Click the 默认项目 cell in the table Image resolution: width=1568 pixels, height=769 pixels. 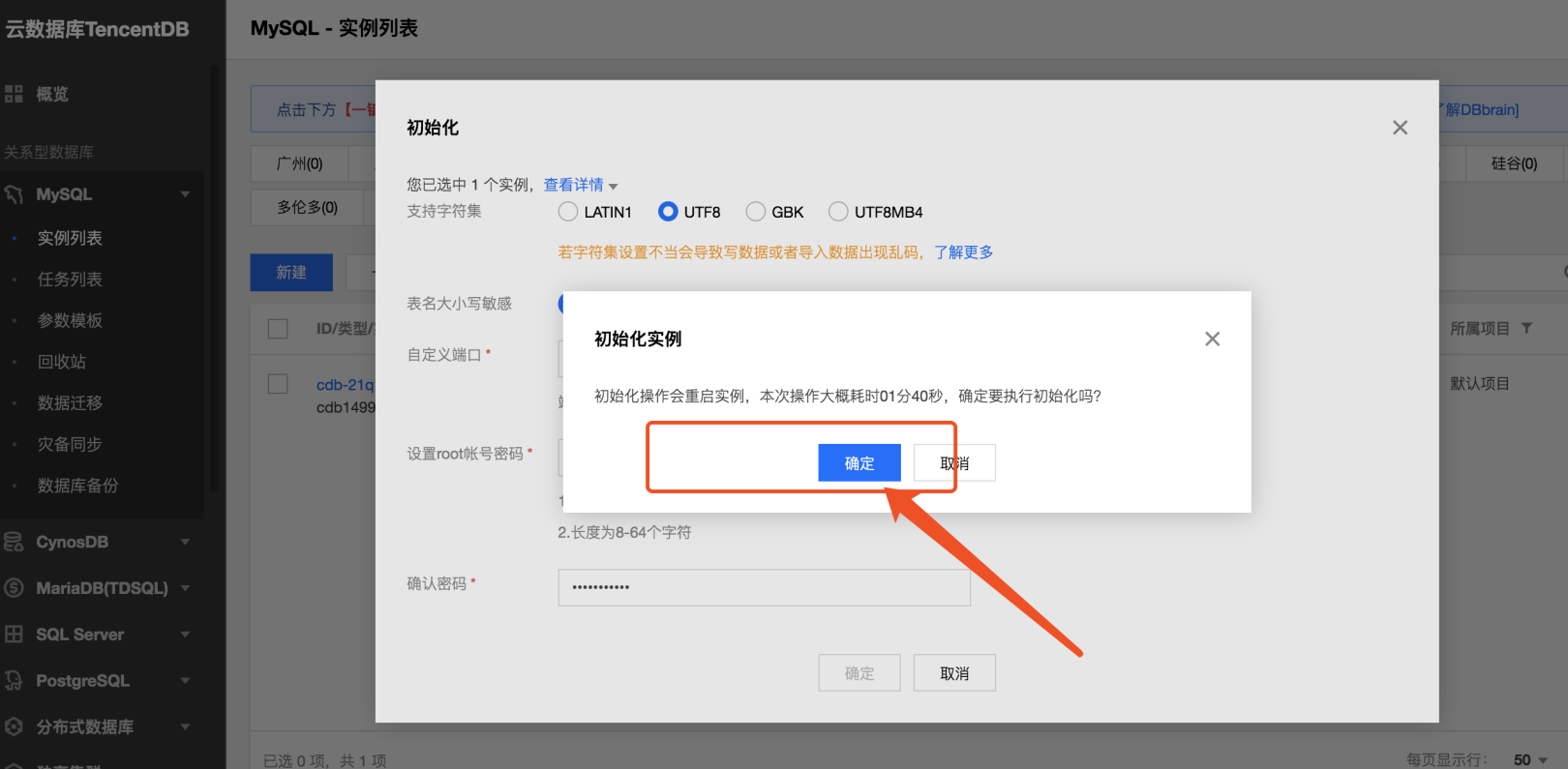pyautogui.click(x=1480, y=384)
